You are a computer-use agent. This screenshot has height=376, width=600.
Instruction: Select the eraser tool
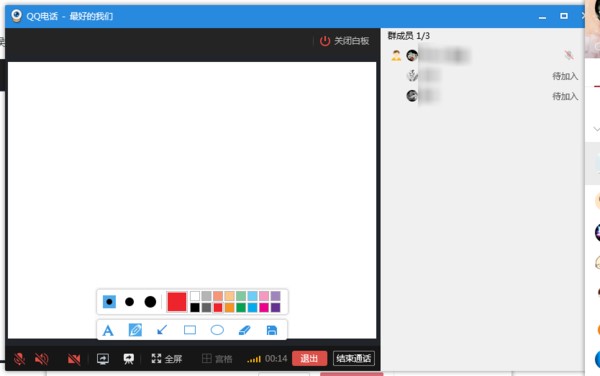pos(245,330)
